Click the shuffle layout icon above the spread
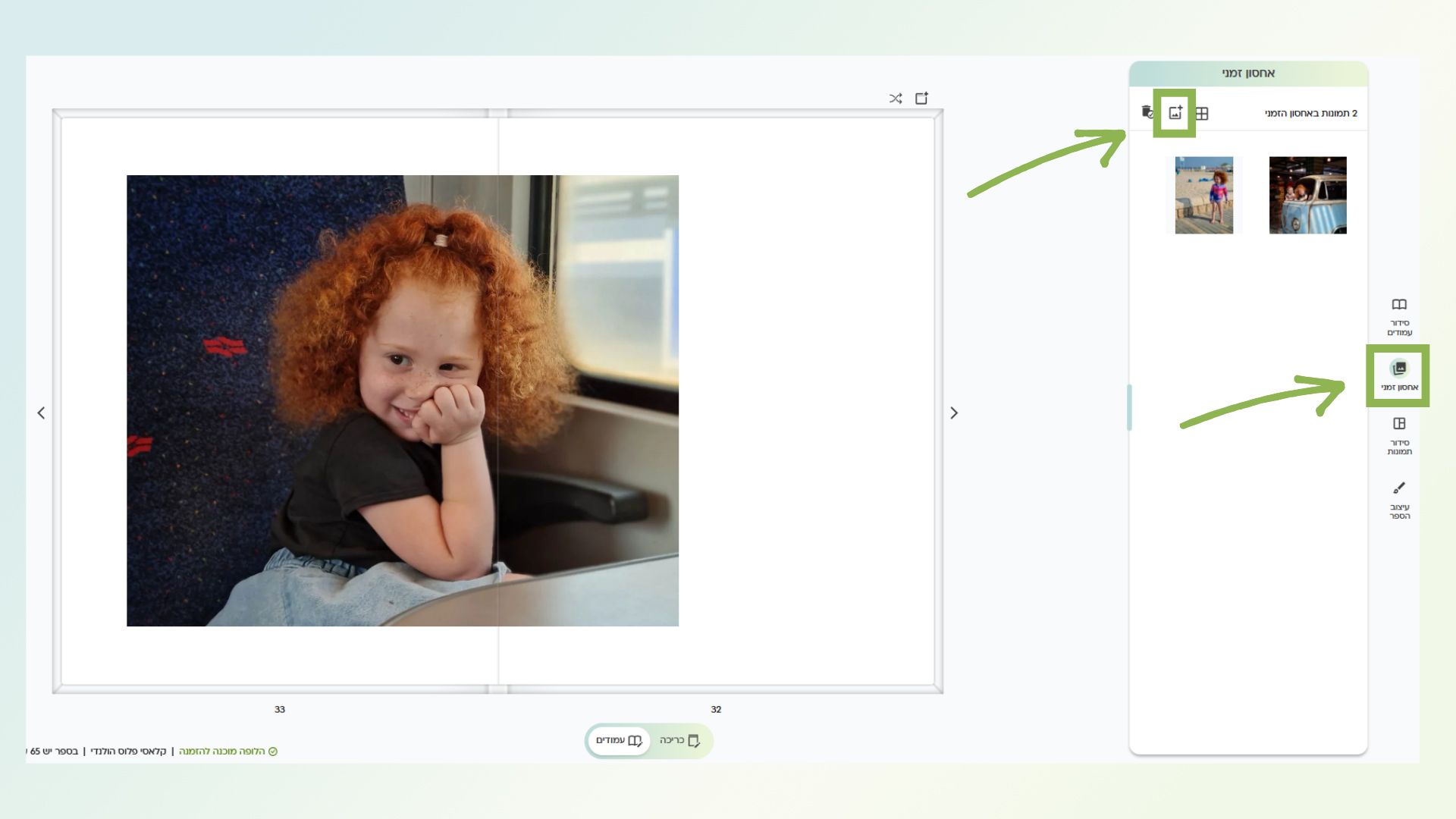The width and height of the screenshot is (1456, 819). tap(896, 99)
